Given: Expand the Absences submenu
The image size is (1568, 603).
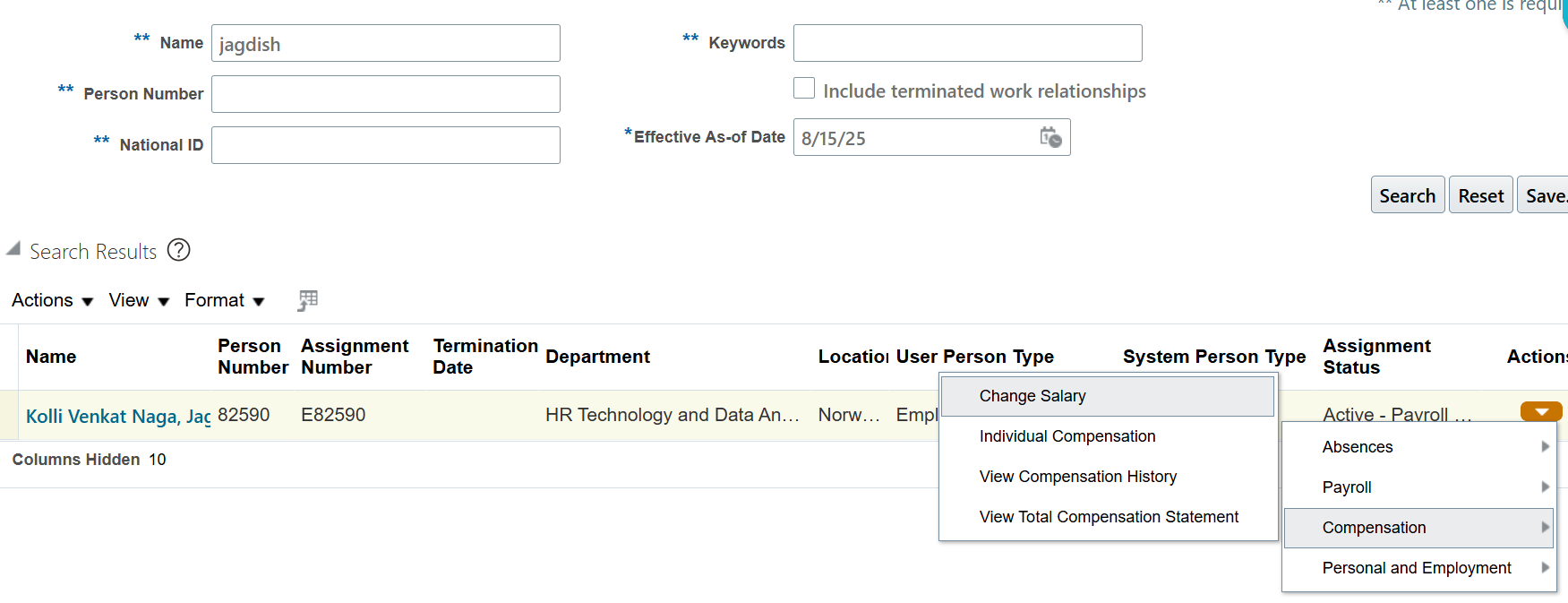Looking at the screenshot, I should tap(1419, 447).
